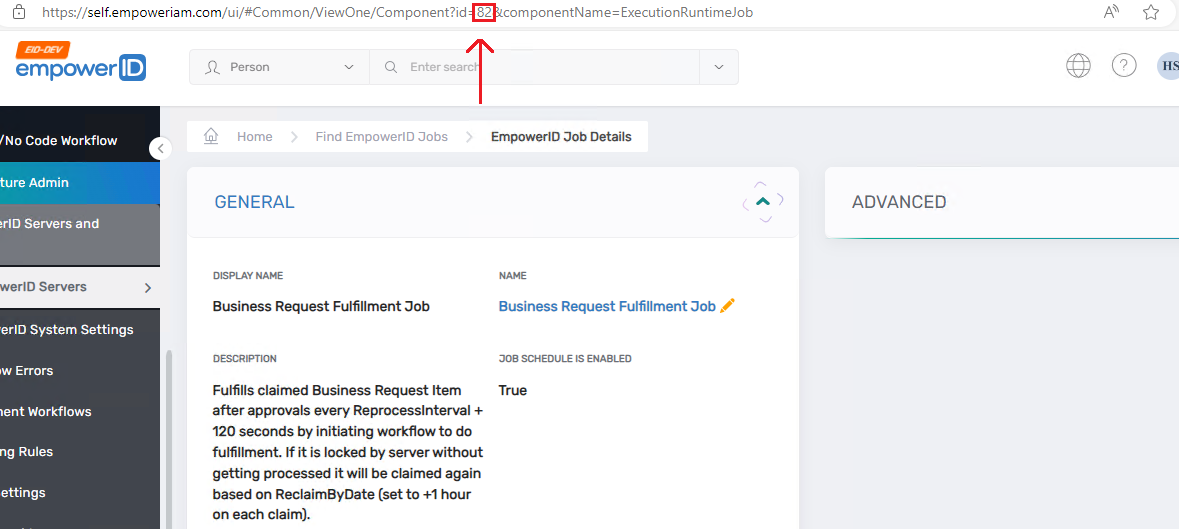Click the ADVANCED panel header
1179x529 pixels.
point(1002,202)
